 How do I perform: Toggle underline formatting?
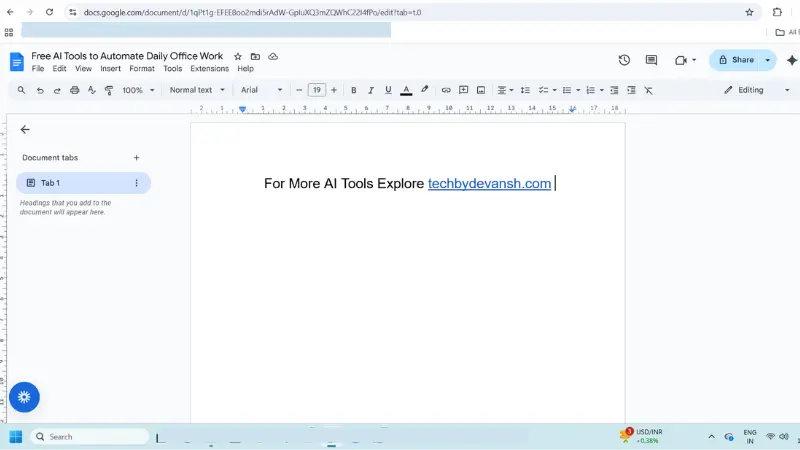(x=388, y=90)
